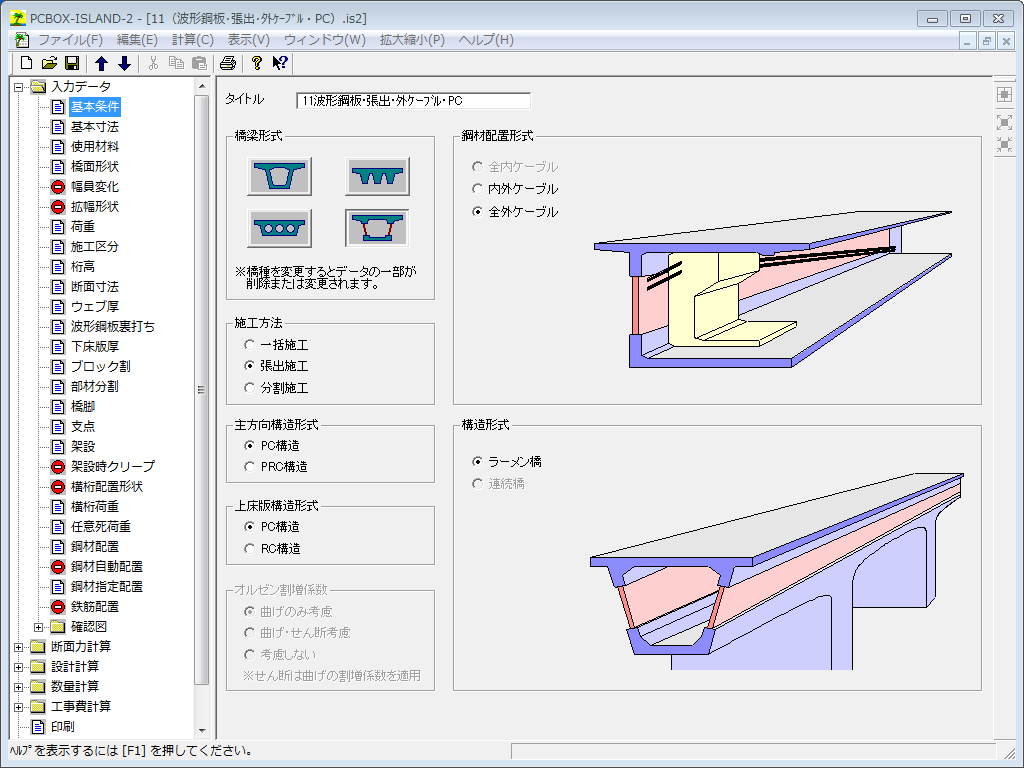Open the 荷重 item in the tree
The width and height of the screenshot is (1024, 768).
[83, 227]
